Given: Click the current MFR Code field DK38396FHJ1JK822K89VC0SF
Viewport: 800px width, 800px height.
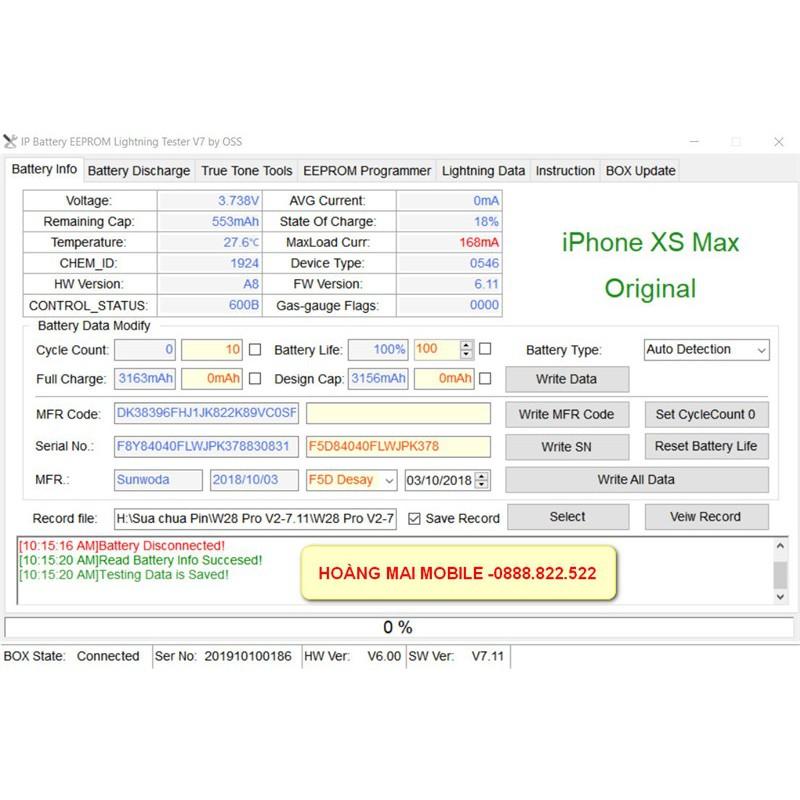Looking at the screenshot, I should pyautogui.click(x=206, y=413).
